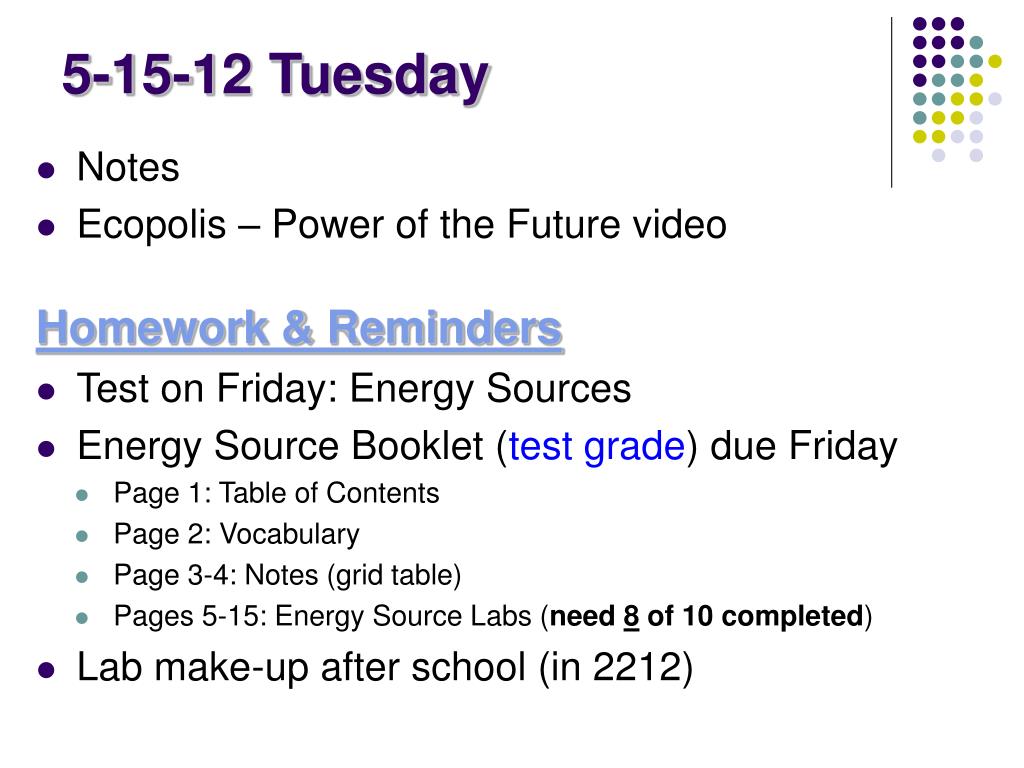Click 'Ecopolis – Power of the Future video' text

click(402, 225)
